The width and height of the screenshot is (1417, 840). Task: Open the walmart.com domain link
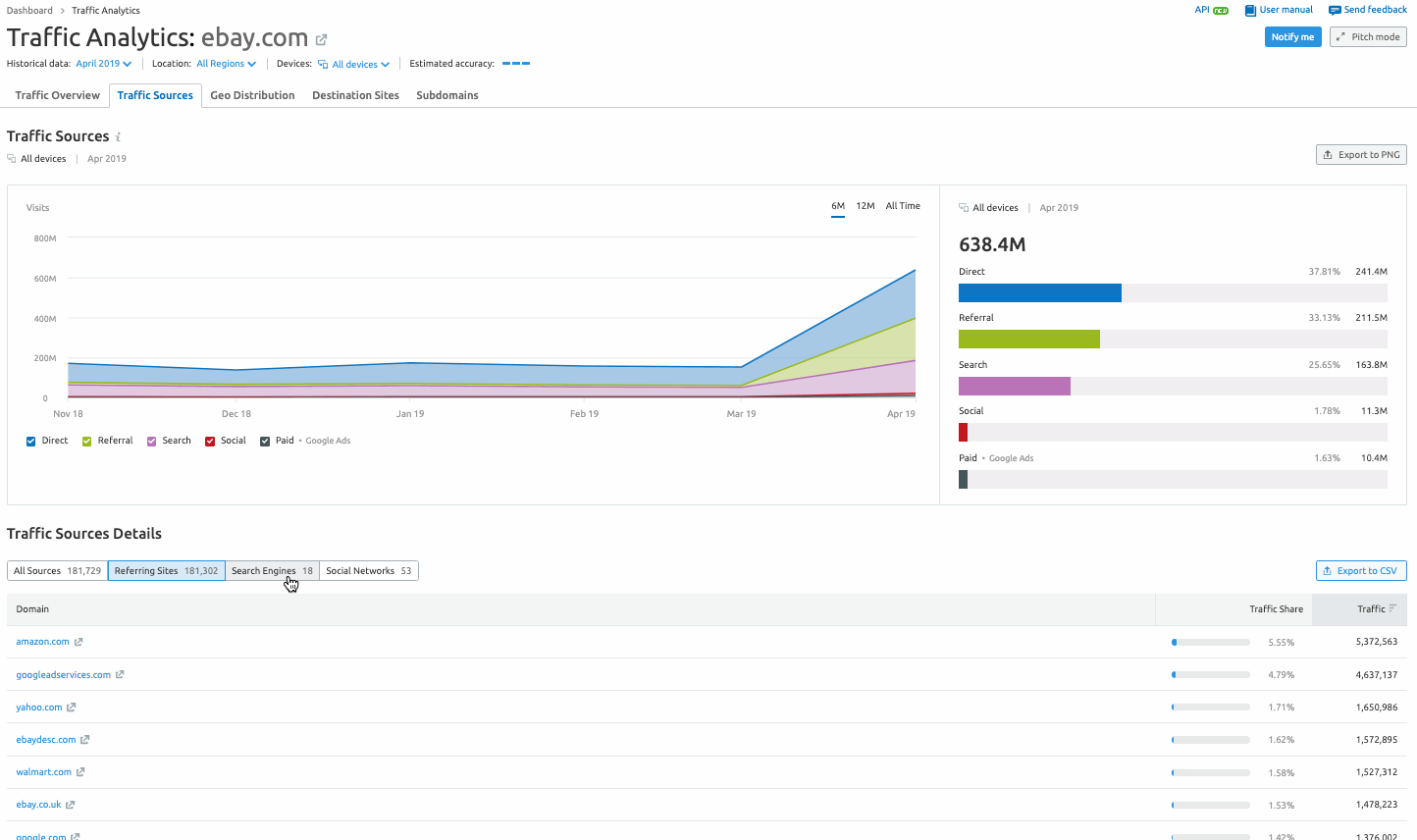[x=43, y=772]
